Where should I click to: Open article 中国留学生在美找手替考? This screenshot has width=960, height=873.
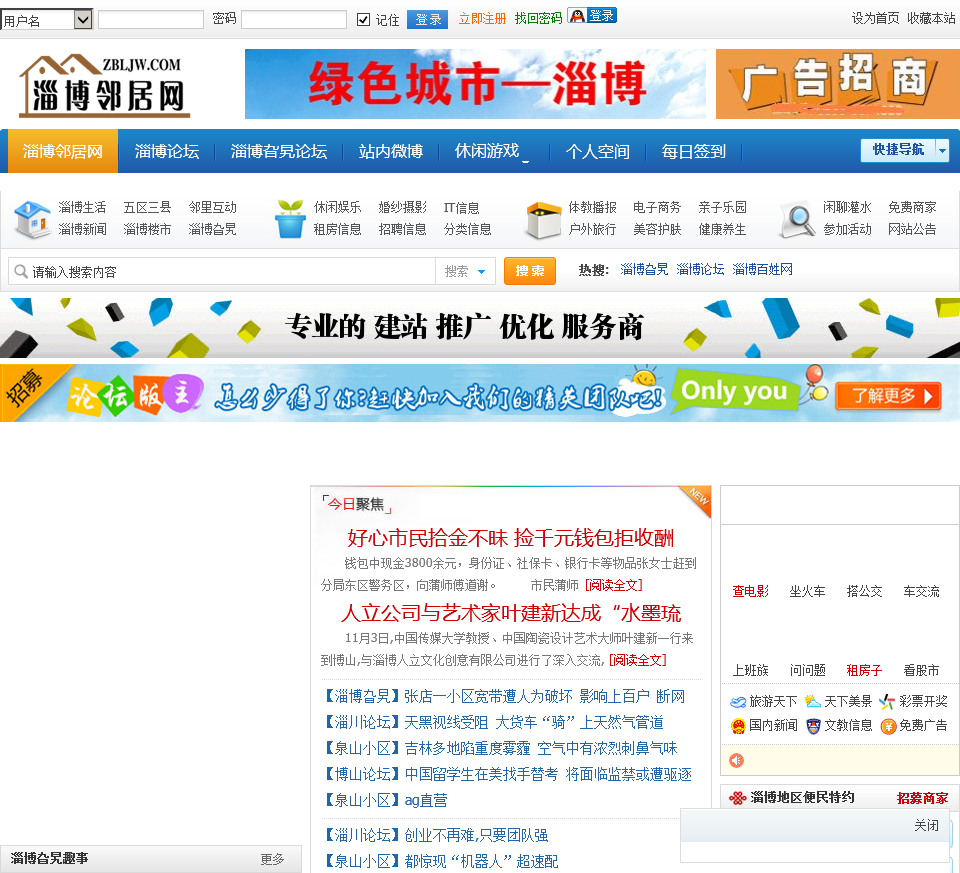click(x=548, y=774)
